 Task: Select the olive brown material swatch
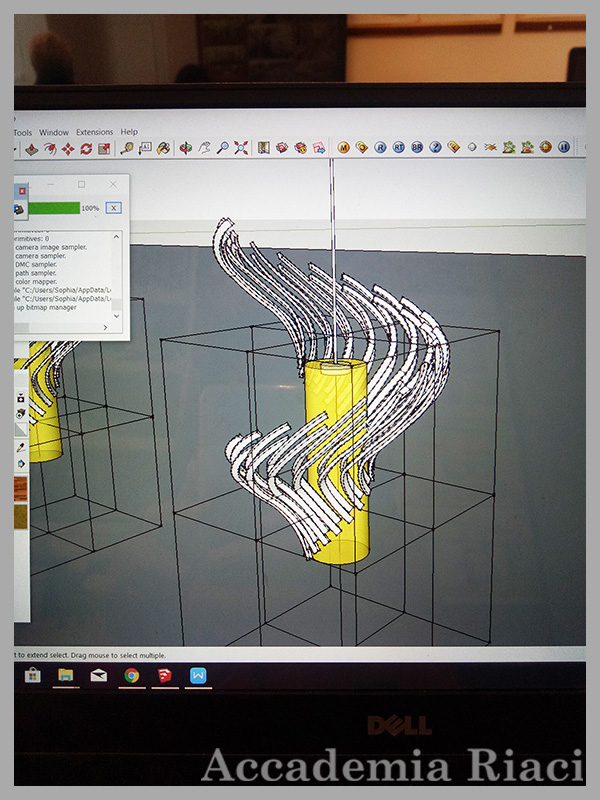pyautogui.click(x=21, y=516)
